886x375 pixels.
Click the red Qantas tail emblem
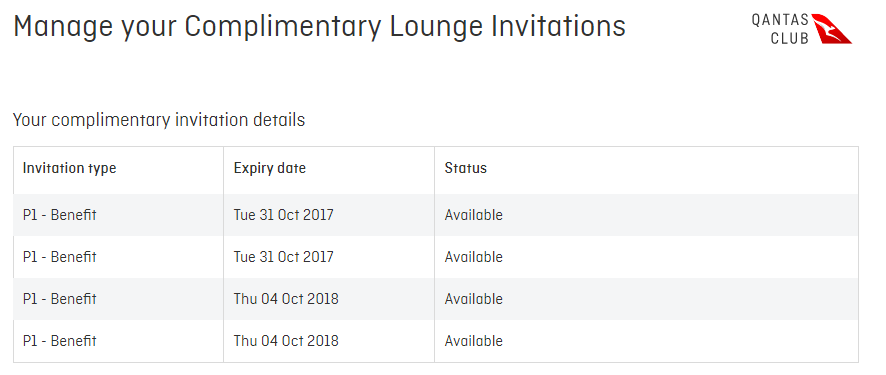832,29
